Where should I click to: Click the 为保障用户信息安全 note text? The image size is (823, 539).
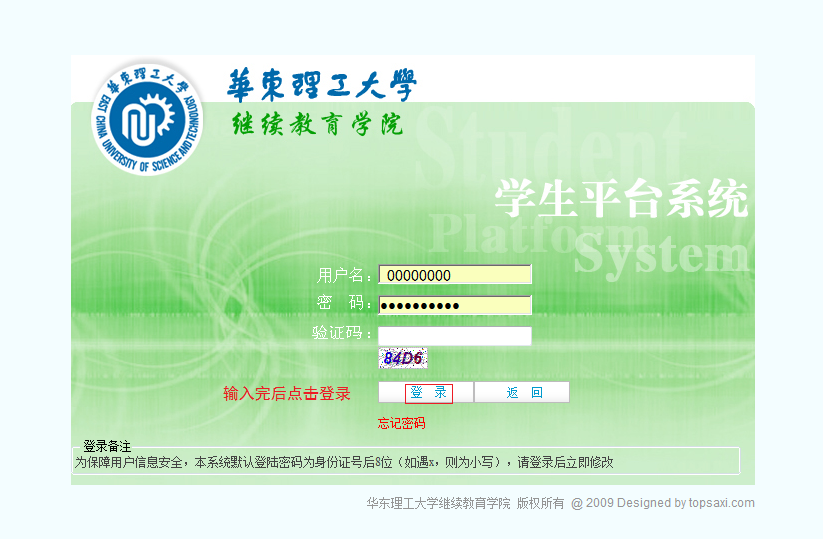[x=344, y=462]
